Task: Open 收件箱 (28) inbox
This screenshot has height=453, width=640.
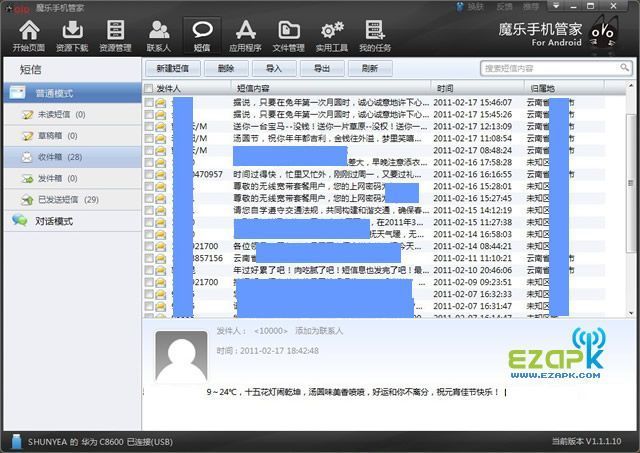Action: click(x=72, y=157)
